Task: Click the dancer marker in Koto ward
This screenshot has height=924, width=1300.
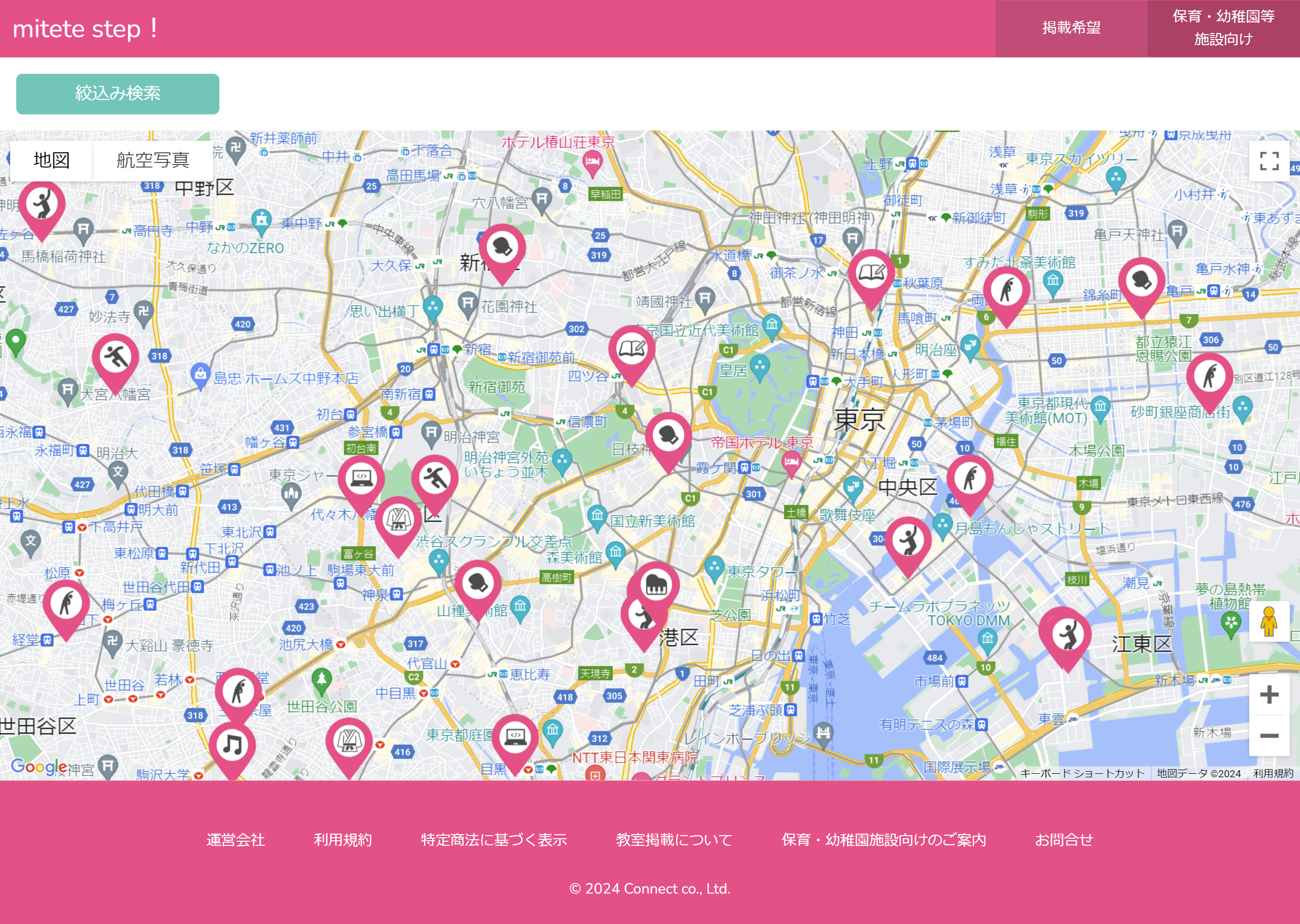Action: [x=1068, y=635]
